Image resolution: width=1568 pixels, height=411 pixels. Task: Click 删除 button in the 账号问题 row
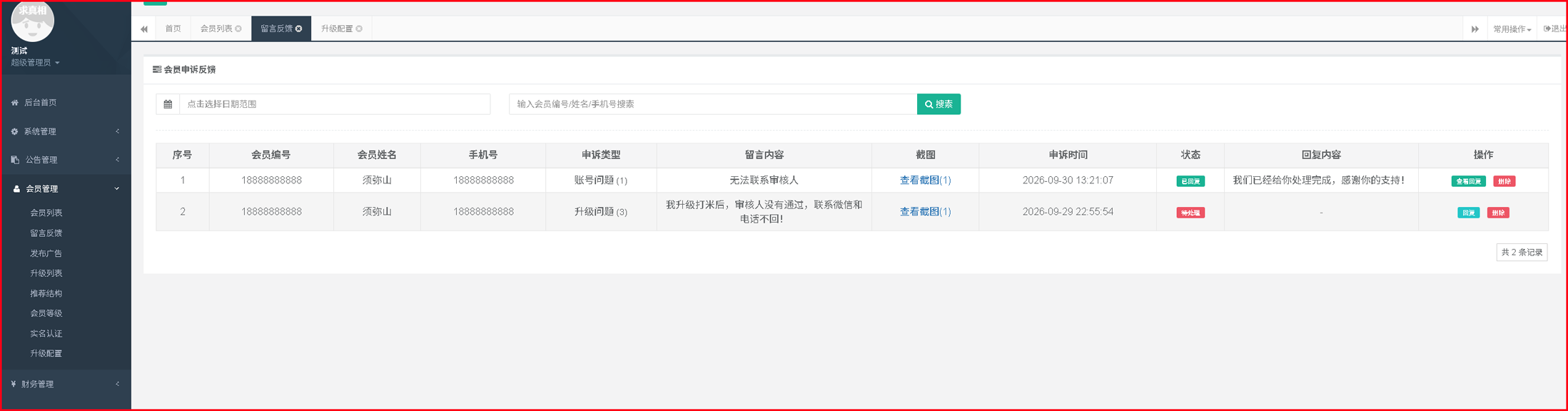1504,181
